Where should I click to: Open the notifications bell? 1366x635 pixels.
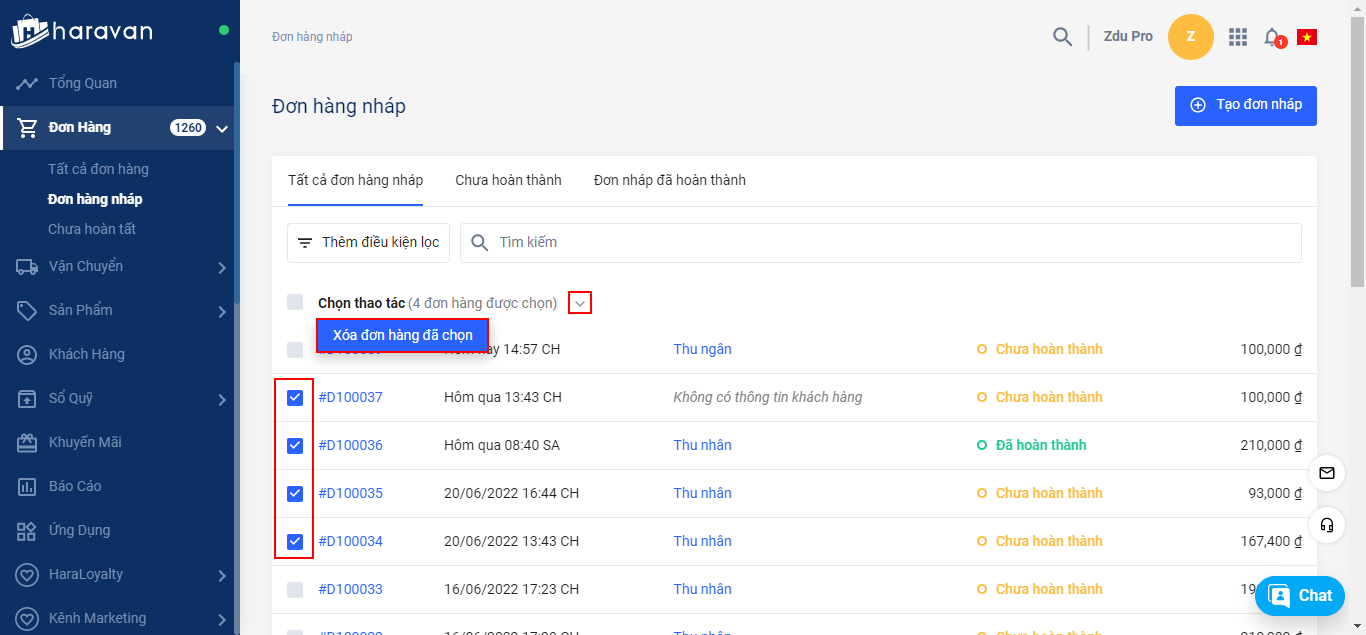1272,37
